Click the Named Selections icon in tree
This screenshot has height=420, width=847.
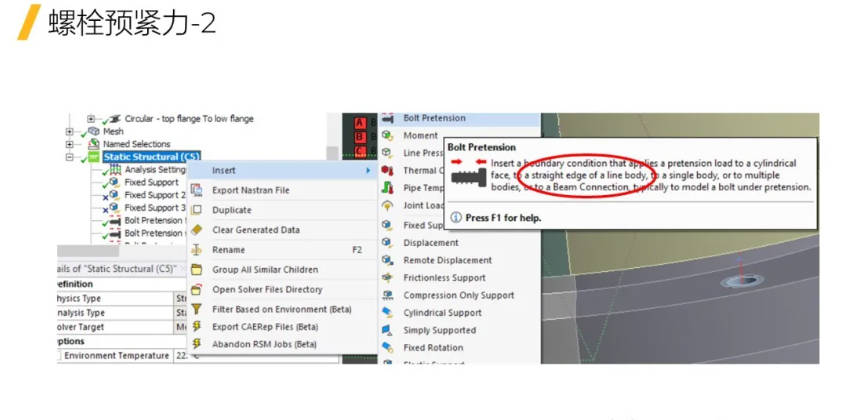(x=94, y=144)
